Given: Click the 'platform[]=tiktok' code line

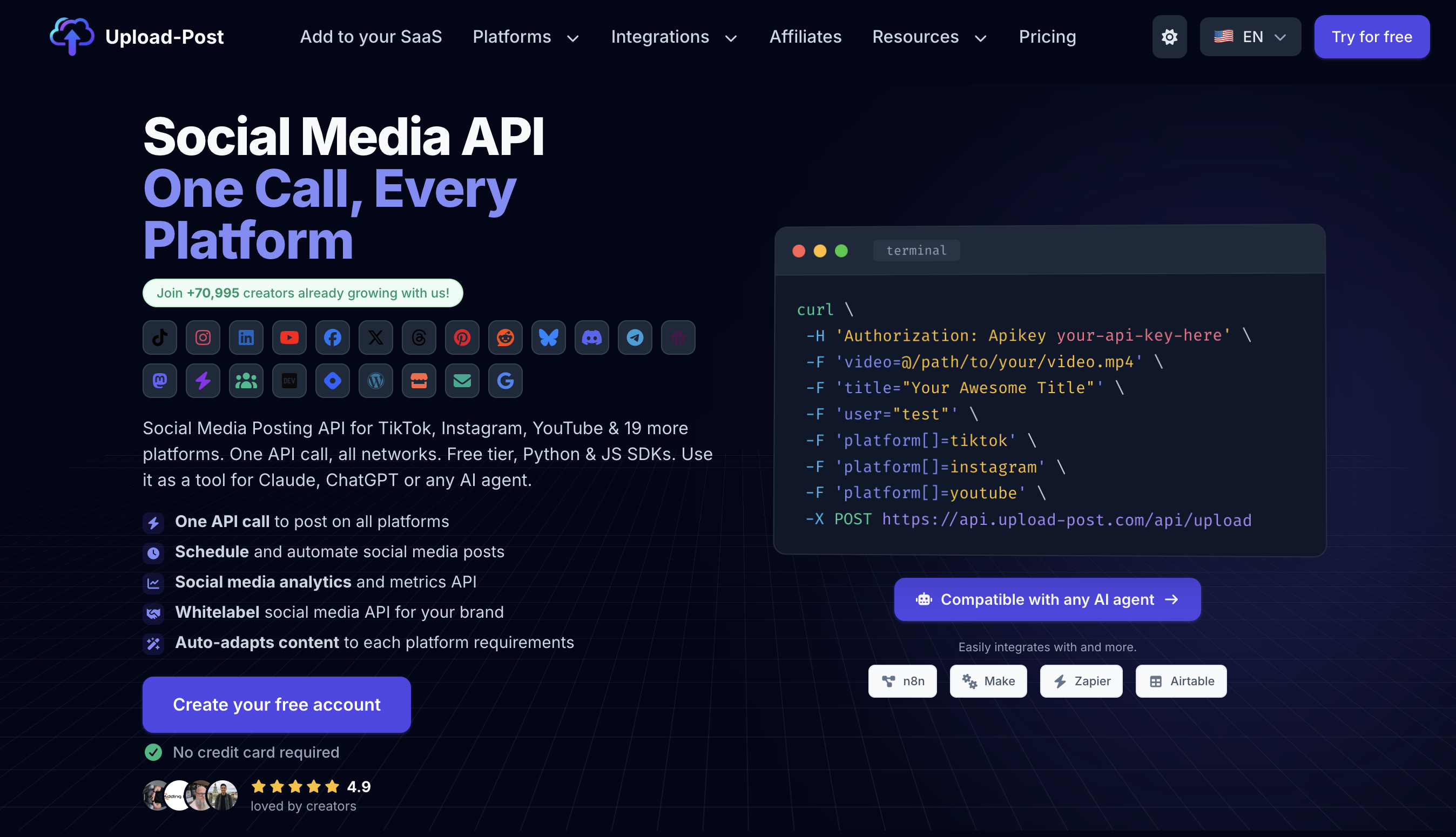Looking at the screenshot, I should coord(921,441).
